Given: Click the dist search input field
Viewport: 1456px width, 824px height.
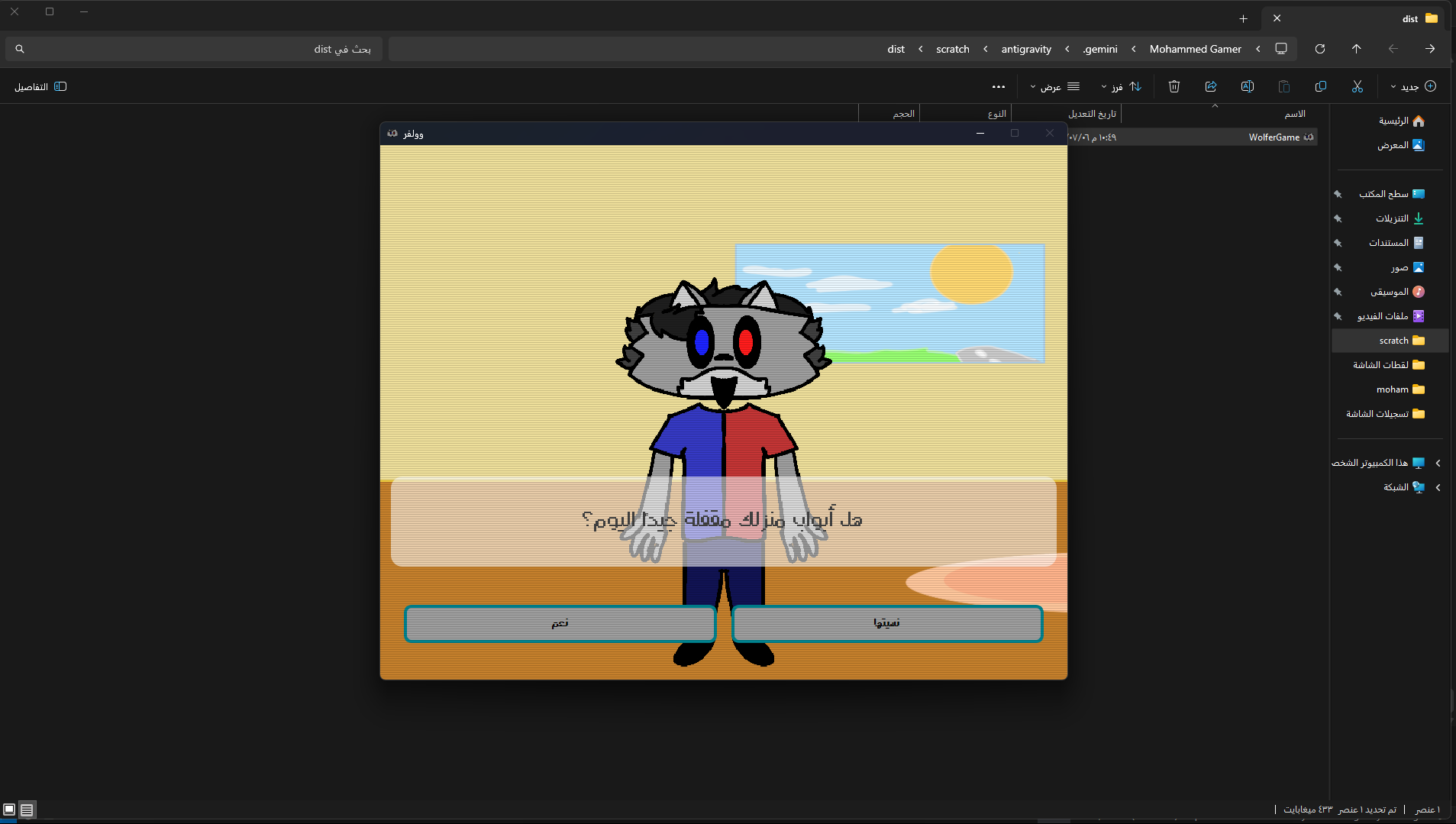Looking at the screenshot, I should tap(194, 49).
